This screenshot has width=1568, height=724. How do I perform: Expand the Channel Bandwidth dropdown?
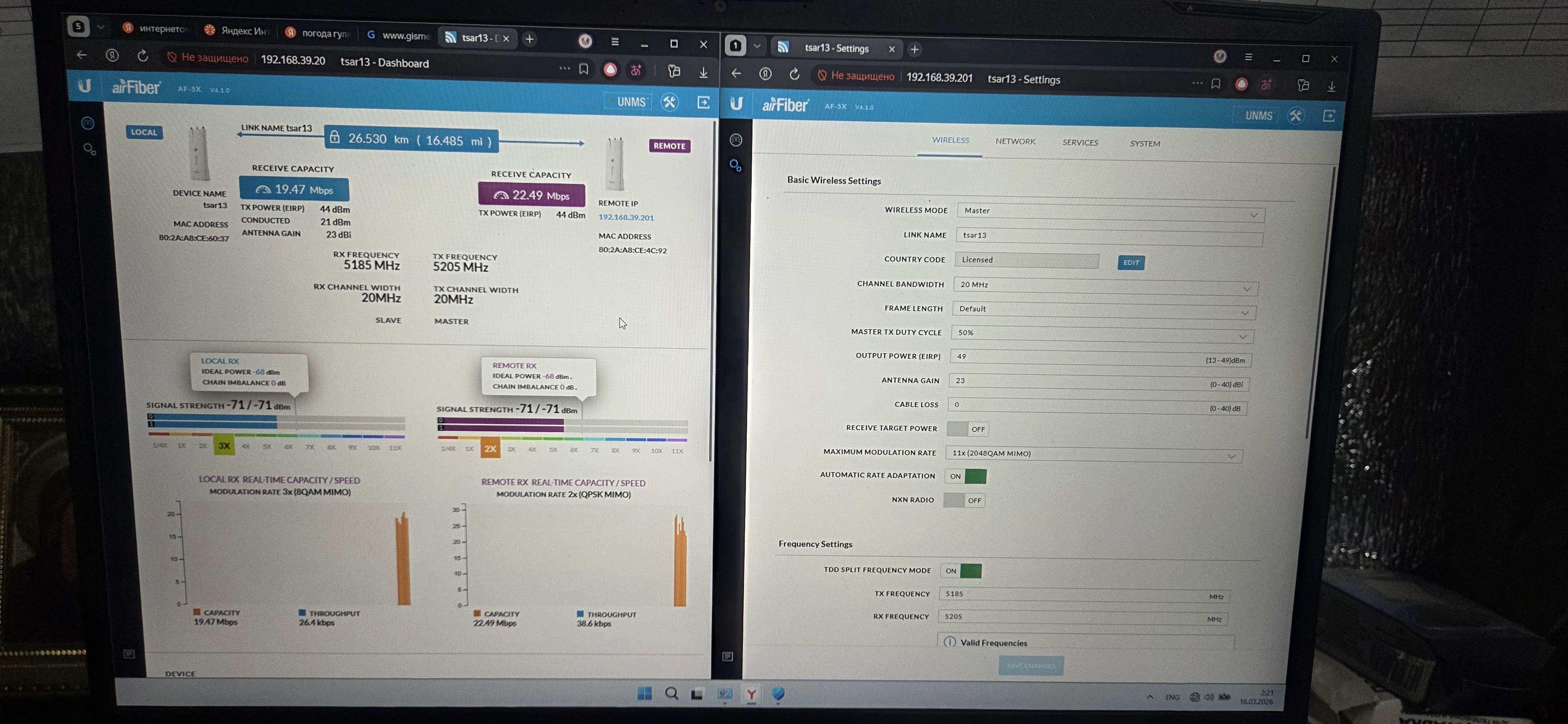tap(1104, 286)
